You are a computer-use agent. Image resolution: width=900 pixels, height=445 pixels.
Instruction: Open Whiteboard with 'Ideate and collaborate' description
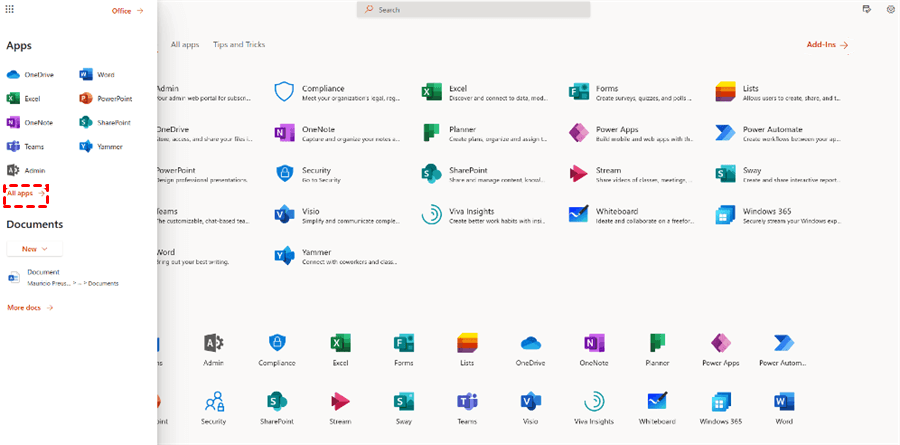pos(631,215)
